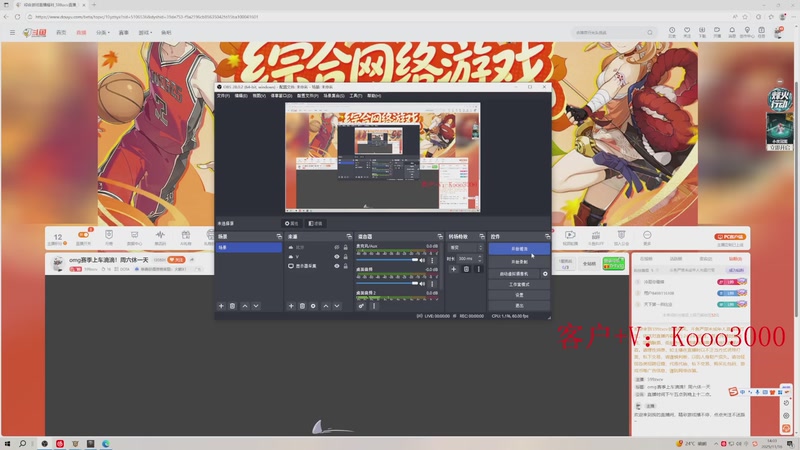Image resolution: width=800 pixels, height=450 pixels.
Task: Open source Properties button above docks
Action: click(292, 223)
